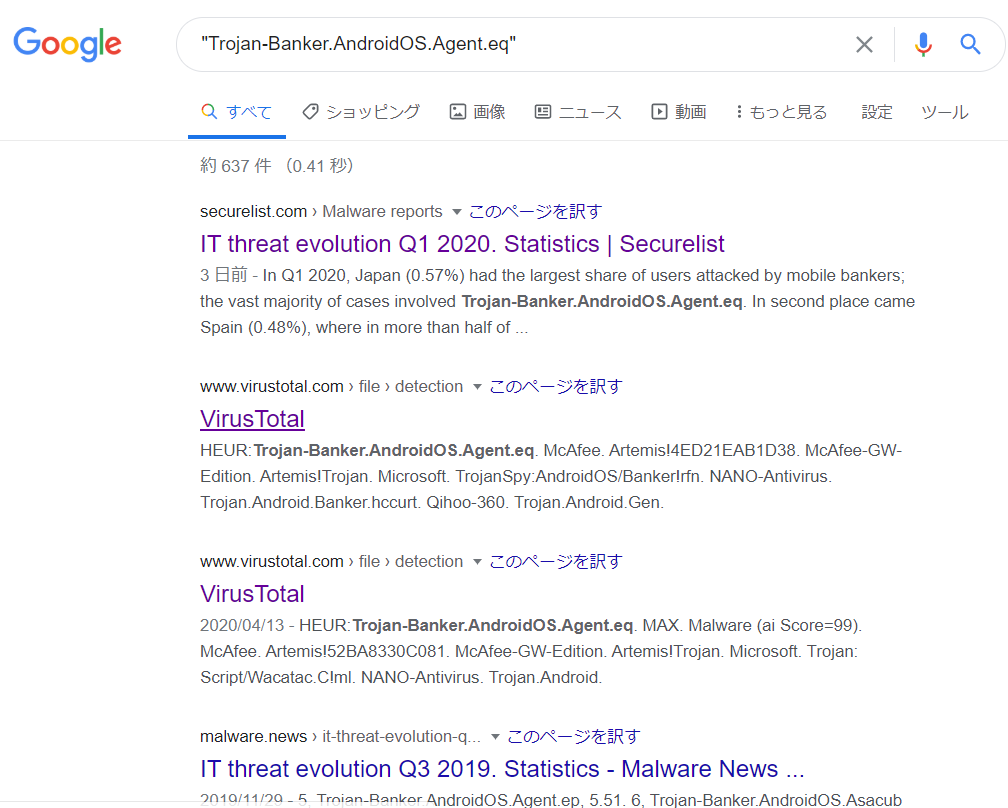
Task: Click the play icon on 動画 tab
Action: [659, 112]
